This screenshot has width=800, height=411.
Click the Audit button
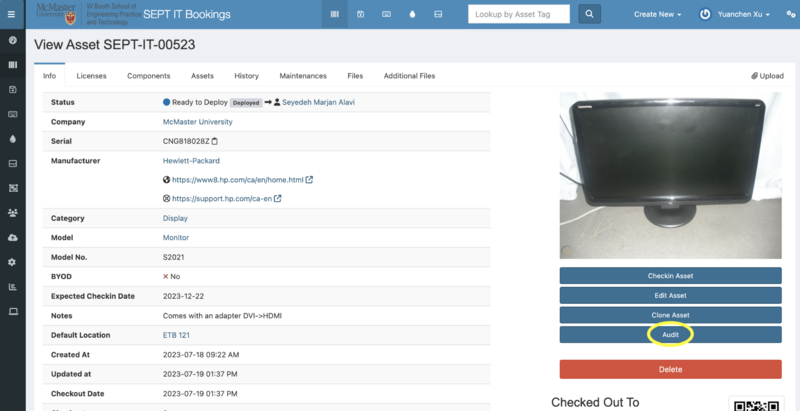[x=670, y=335]
